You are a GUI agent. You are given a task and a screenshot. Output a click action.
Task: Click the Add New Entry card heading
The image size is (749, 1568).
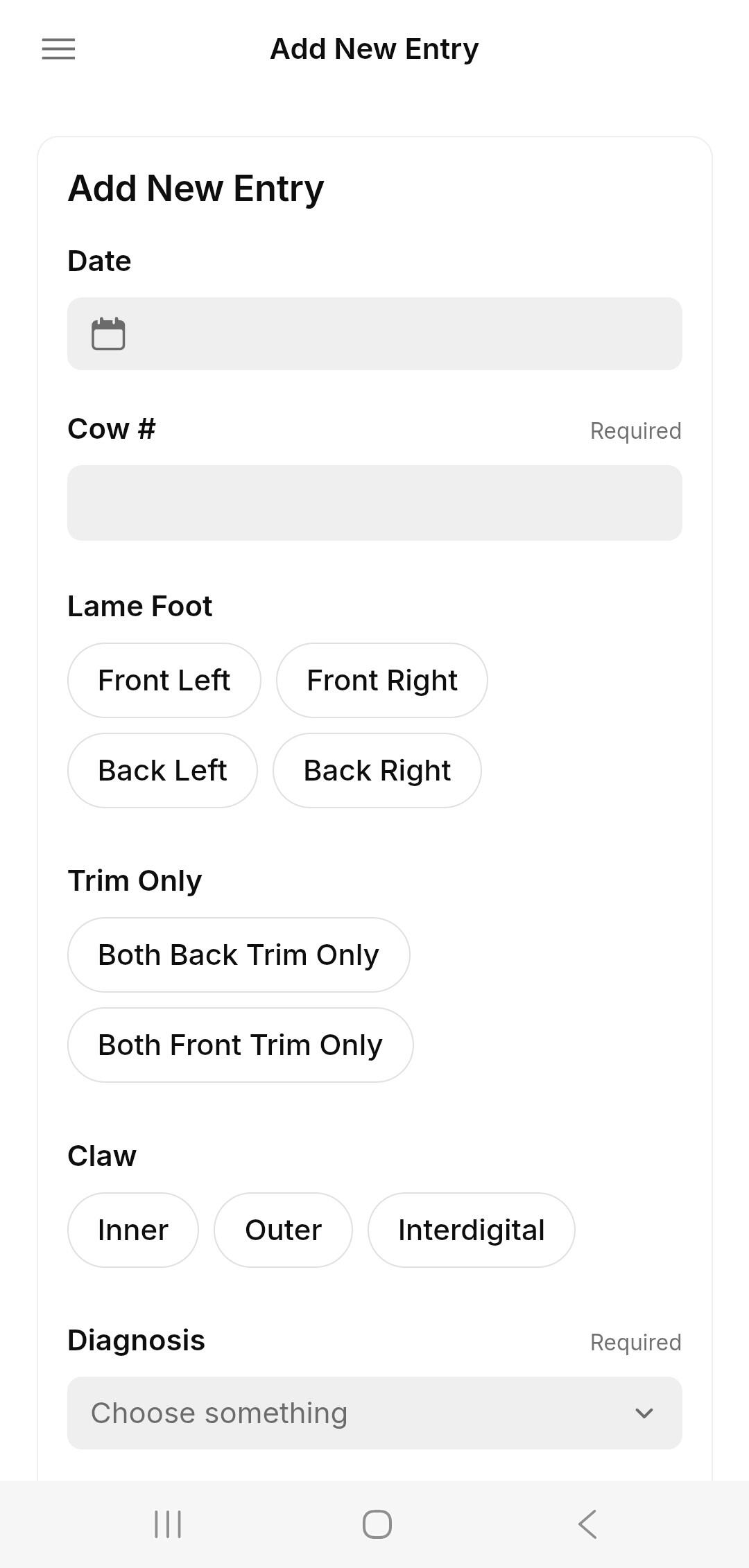pyautogui.click(x=196, y=189)
